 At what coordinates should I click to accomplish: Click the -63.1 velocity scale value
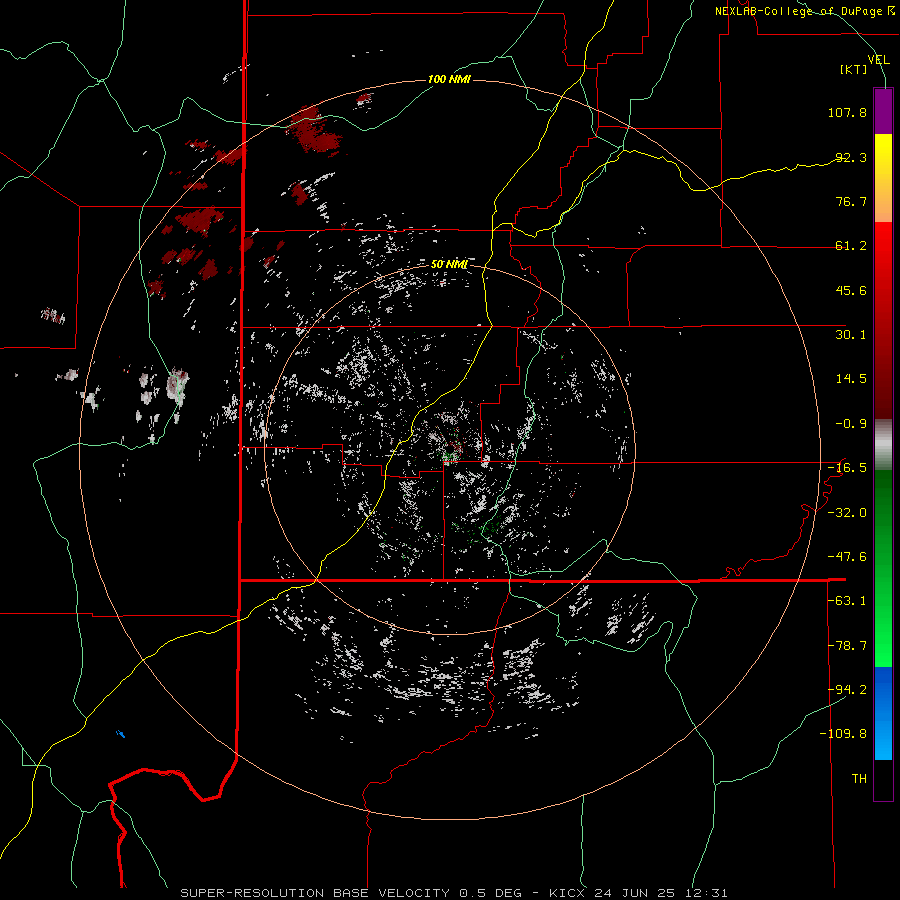pos(847,601)
